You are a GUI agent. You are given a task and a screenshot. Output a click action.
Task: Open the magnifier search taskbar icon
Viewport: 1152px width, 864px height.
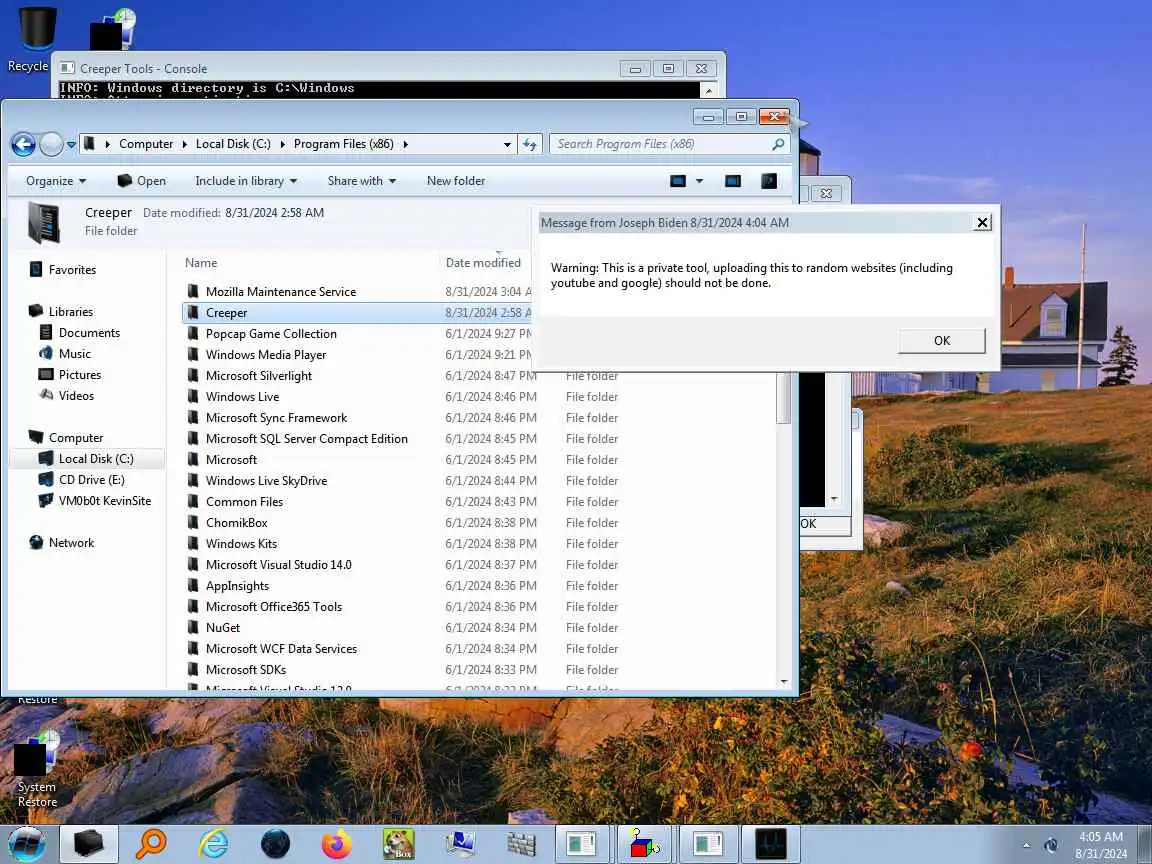click(x=151, y=844)
